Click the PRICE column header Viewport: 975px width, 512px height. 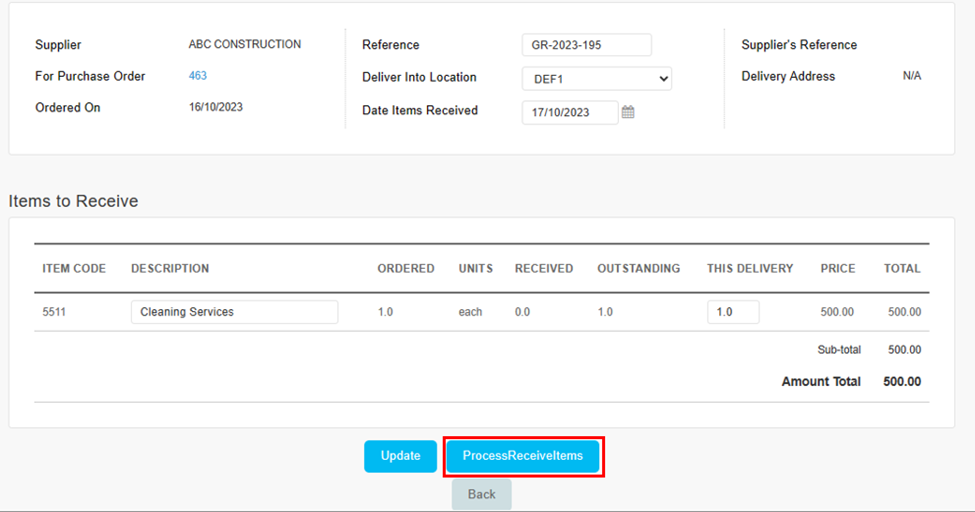click(x=838, y=269)
